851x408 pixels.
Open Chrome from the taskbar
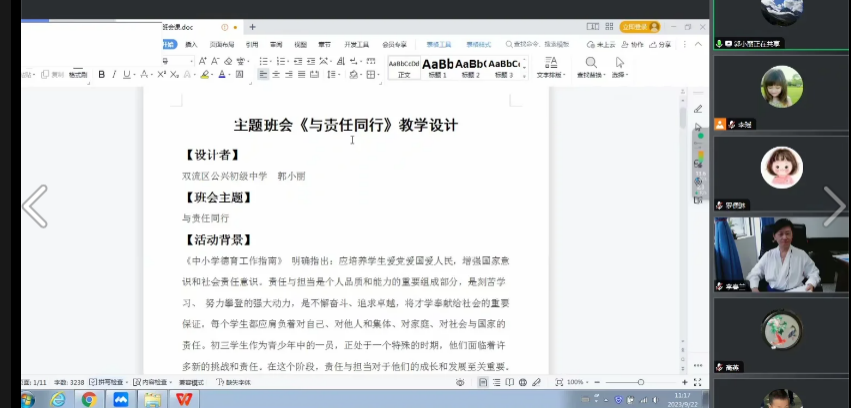pos(89,400)
